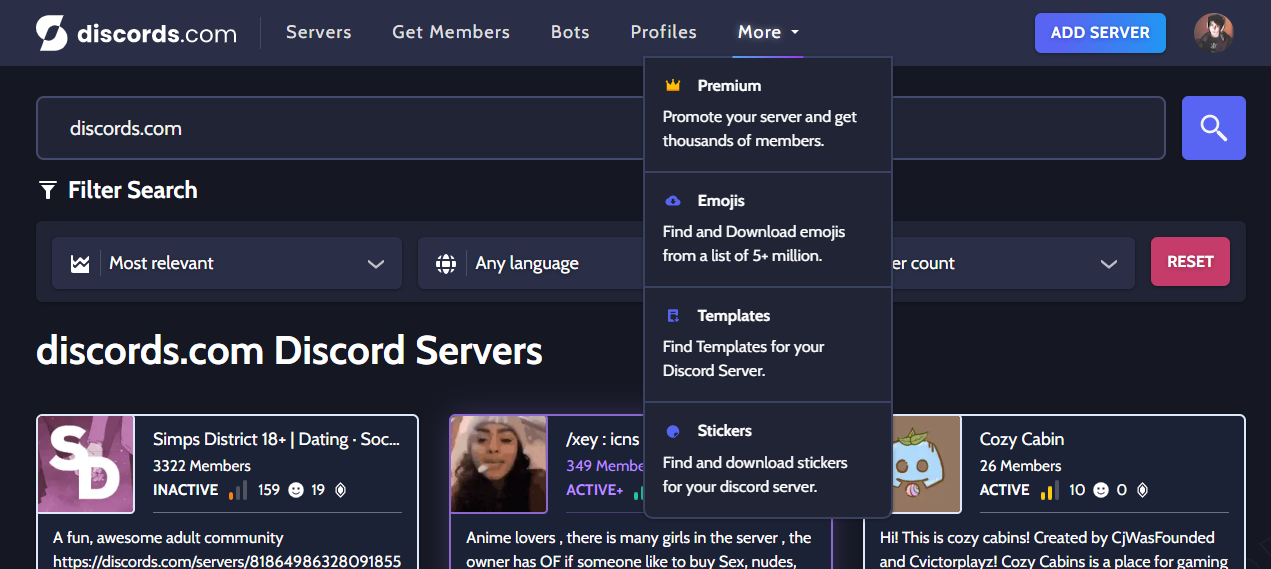This screenshot has height=569, width=1271.
Task: Open the Simps District 18+ server title
Action: point(276,439)
